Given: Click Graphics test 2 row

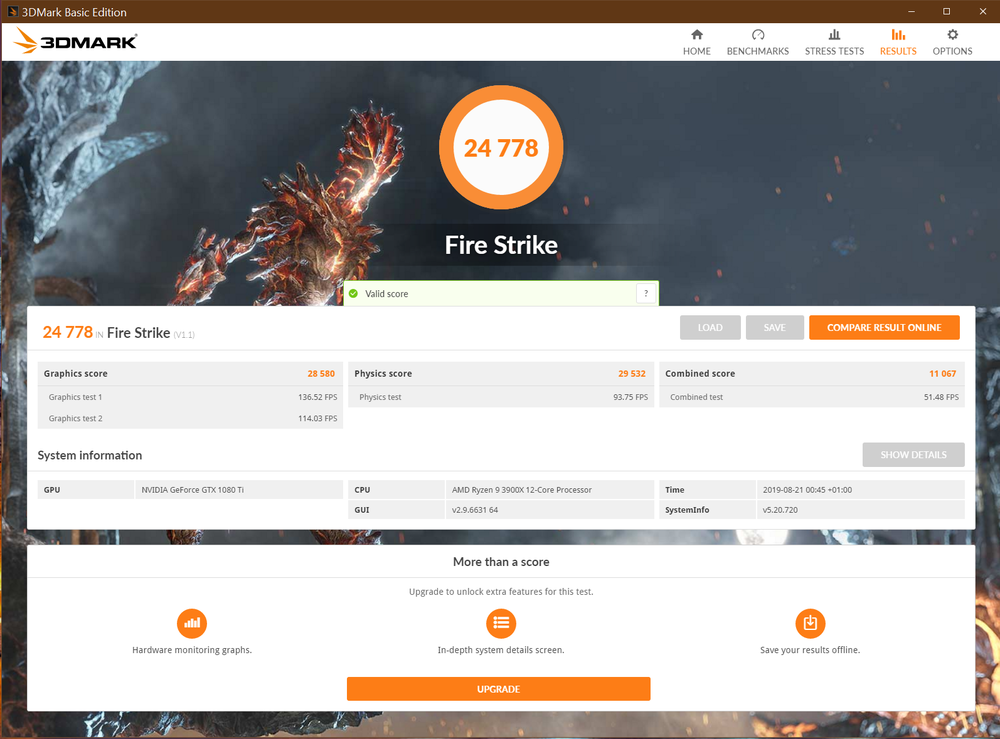Looking at the screenshot, I should pos(190,418).
